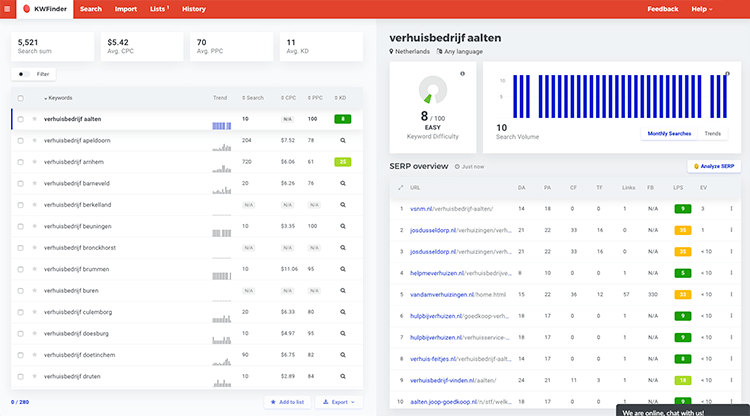Select the verhuisbedrijf doetinchem keyword row

click(x=80, y=354)
